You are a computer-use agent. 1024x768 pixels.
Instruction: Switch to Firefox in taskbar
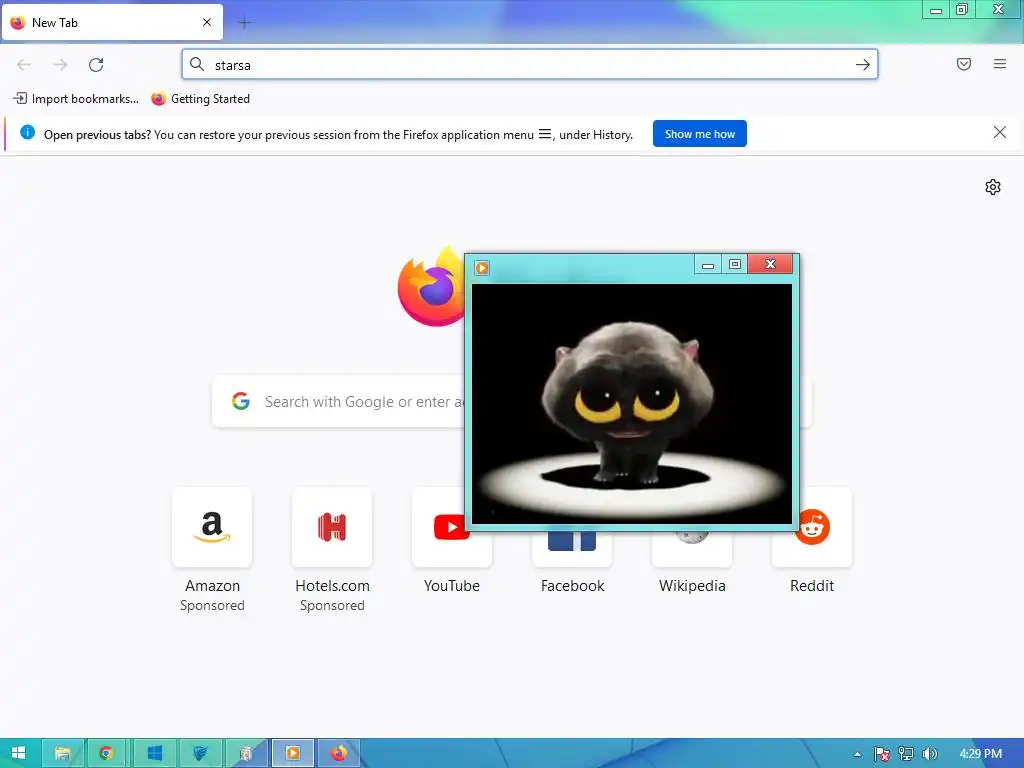click(x=338, y=754)
